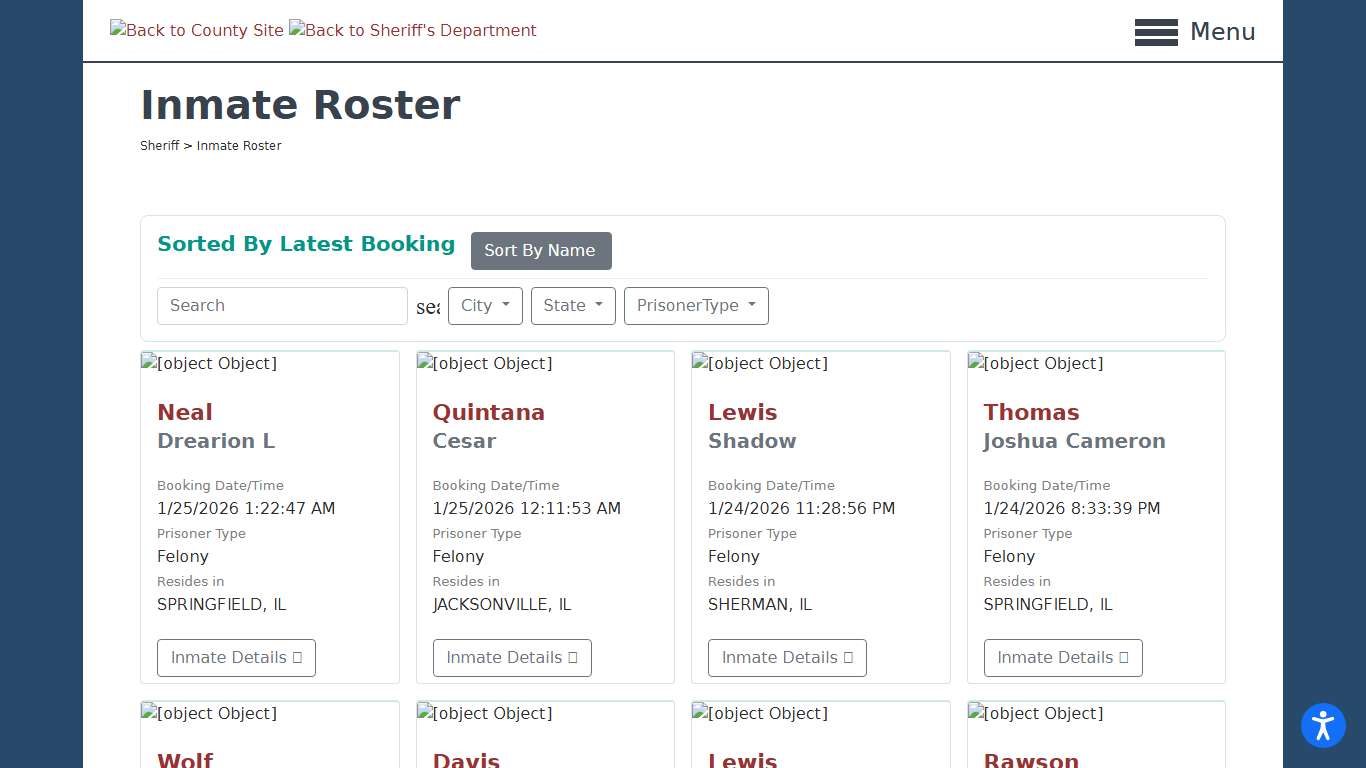Click the Back to Sheriff's Department image icon
Screen dimensions: 1366x768
pos(412,30)
